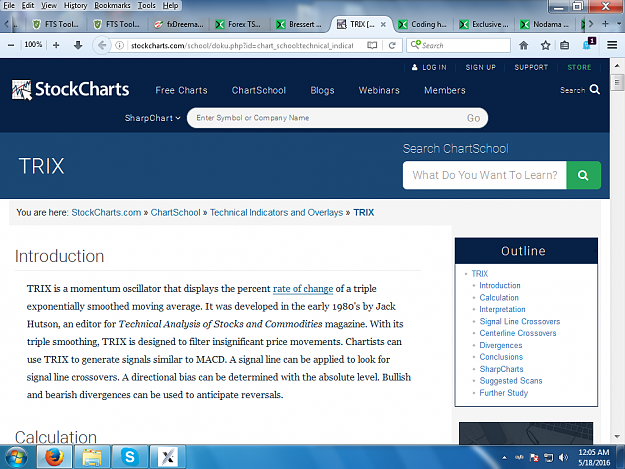
Task: Open Firefox from the taskbar
Action: coord(54,457)
